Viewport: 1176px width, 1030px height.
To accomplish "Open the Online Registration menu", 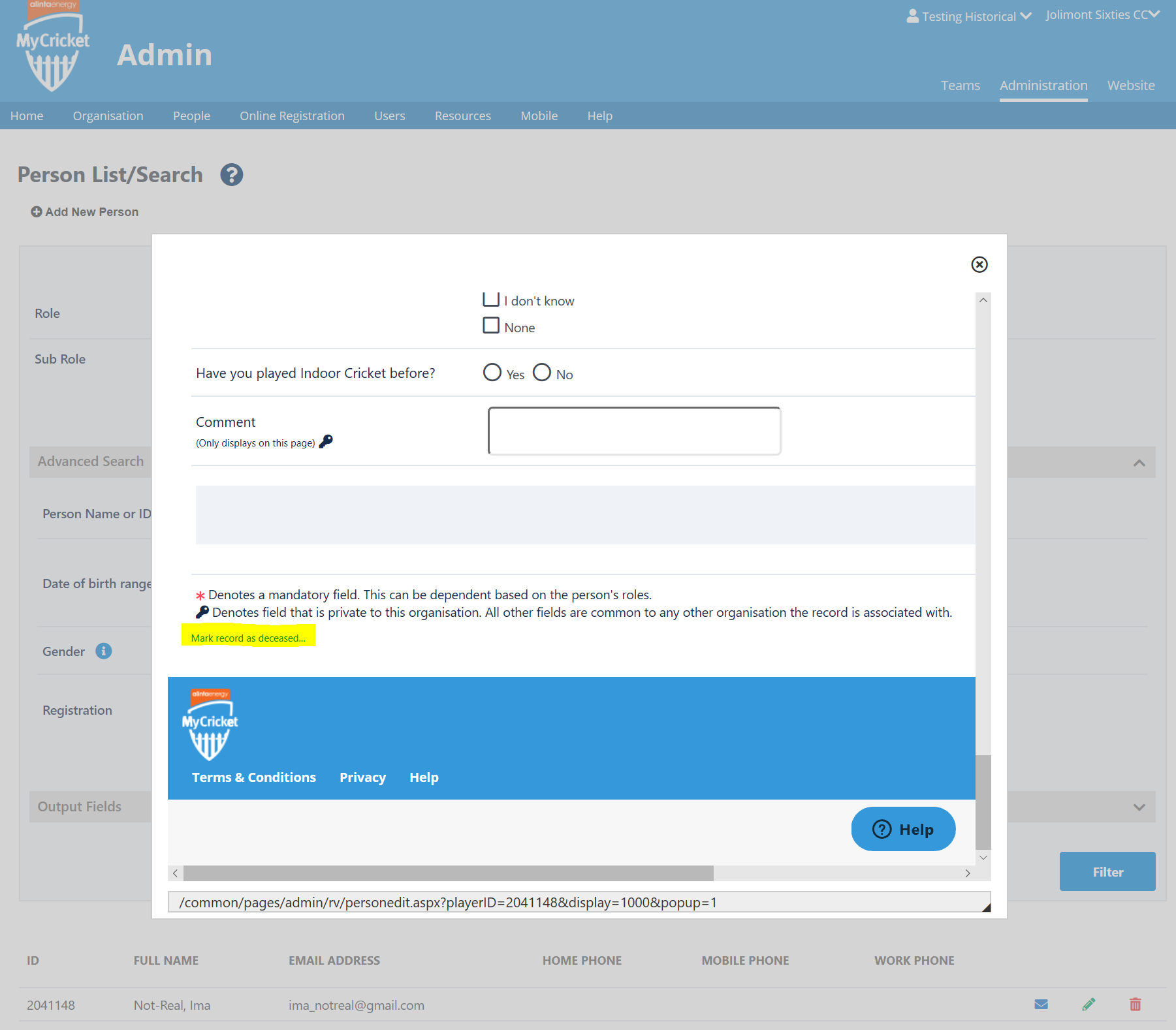I will (x=292, y=116).
